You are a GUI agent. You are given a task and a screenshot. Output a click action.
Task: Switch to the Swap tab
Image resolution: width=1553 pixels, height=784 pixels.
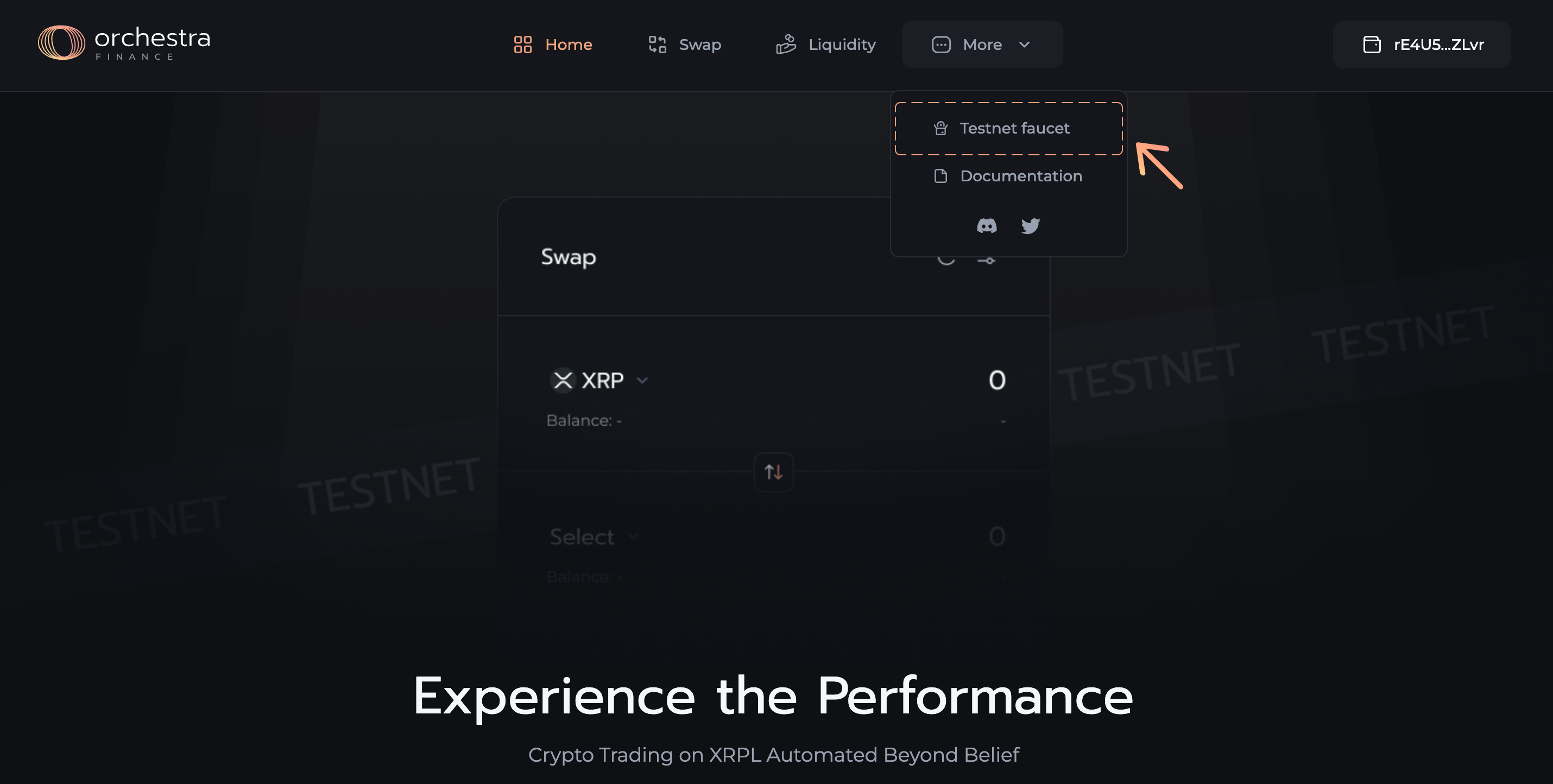[684, 45]
